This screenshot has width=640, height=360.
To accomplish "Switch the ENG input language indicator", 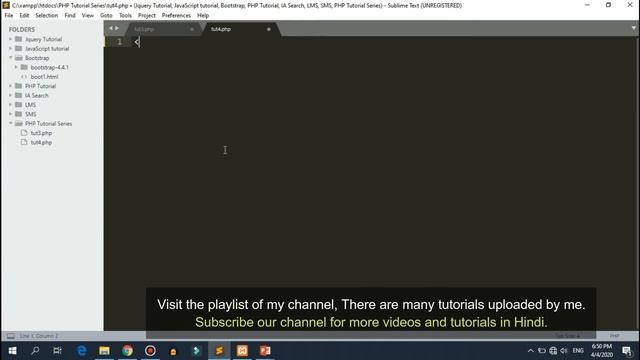I will coord(578,351).
